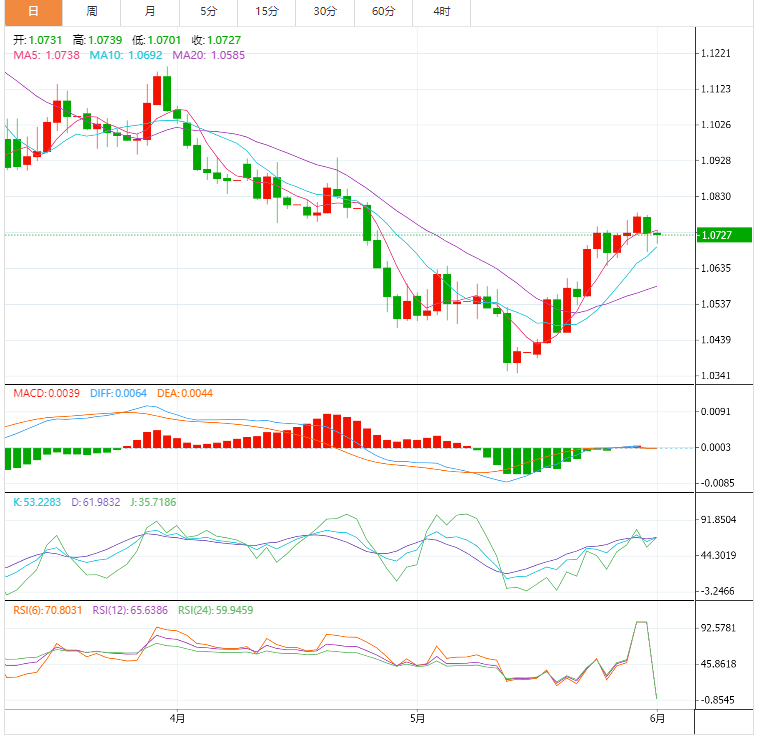Click the -0.0085 MACD axis label

tap(717, 484)
